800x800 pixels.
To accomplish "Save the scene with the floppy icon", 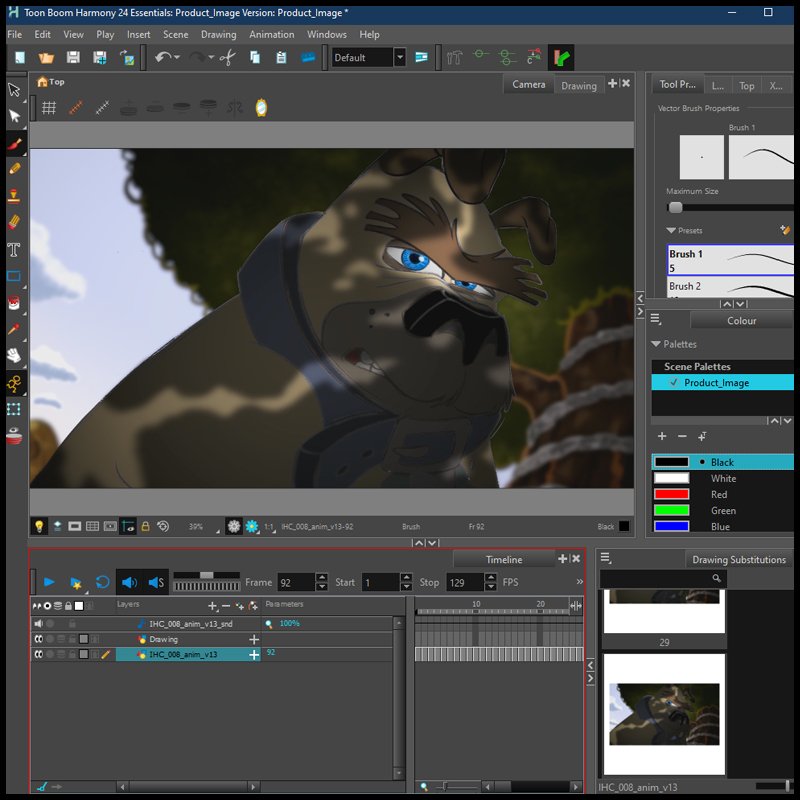I will click(x=73, y=57).
